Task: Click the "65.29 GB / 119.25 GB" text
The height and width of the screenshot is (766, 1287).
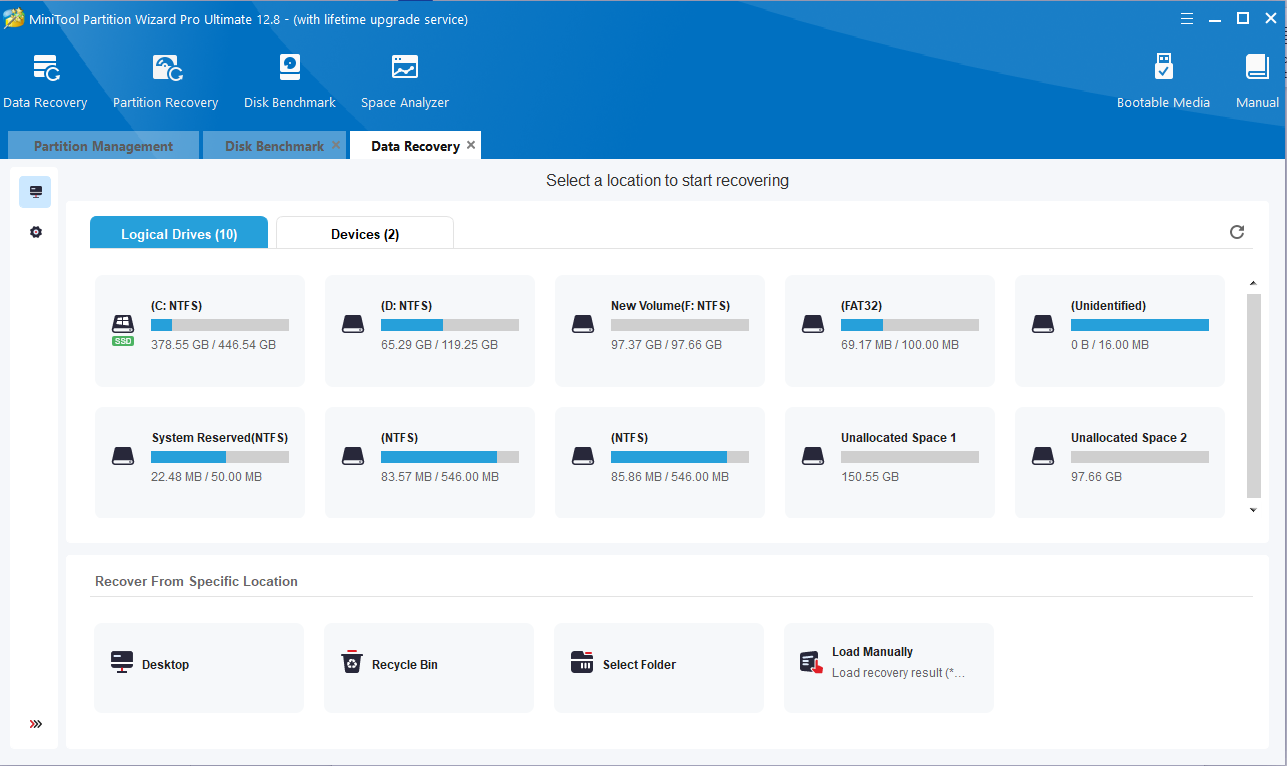Action: pyautogui.click(x=439, y=345)
